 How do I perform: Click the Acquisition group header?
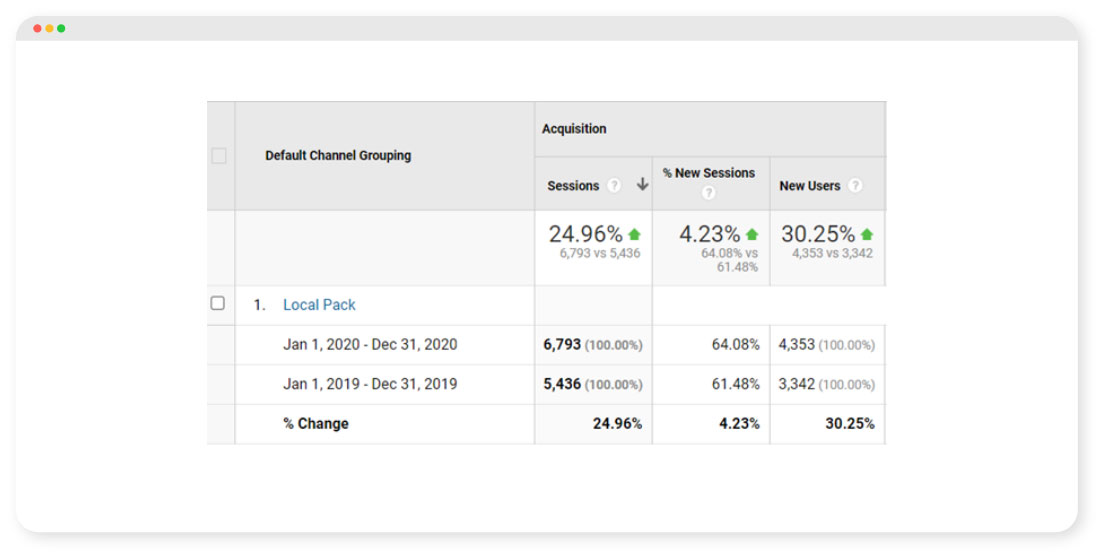[574, 129]
